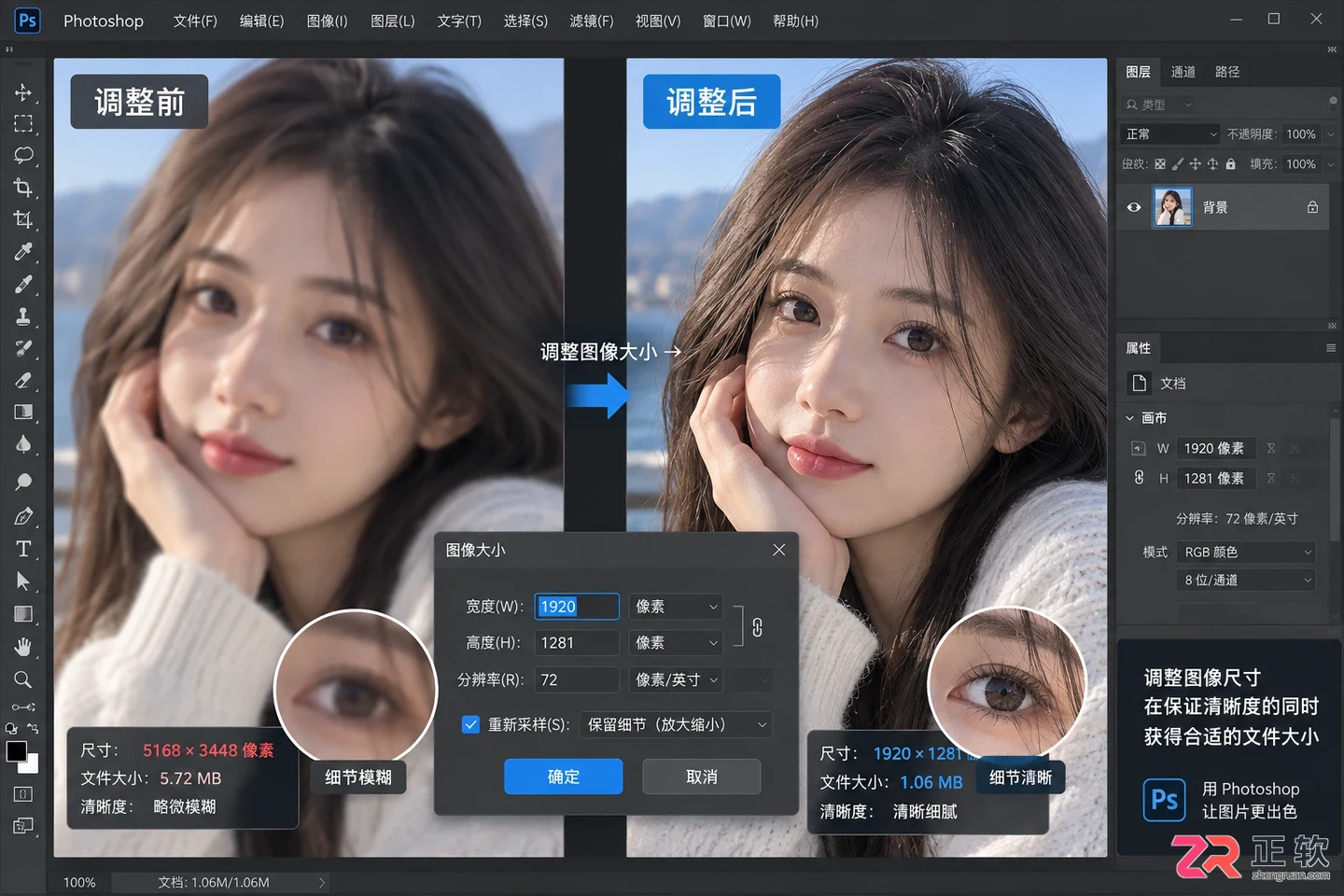Viewport: 1344px width, 896px height.
Task: Select the Crop tool
Action: tap(23, 188)
